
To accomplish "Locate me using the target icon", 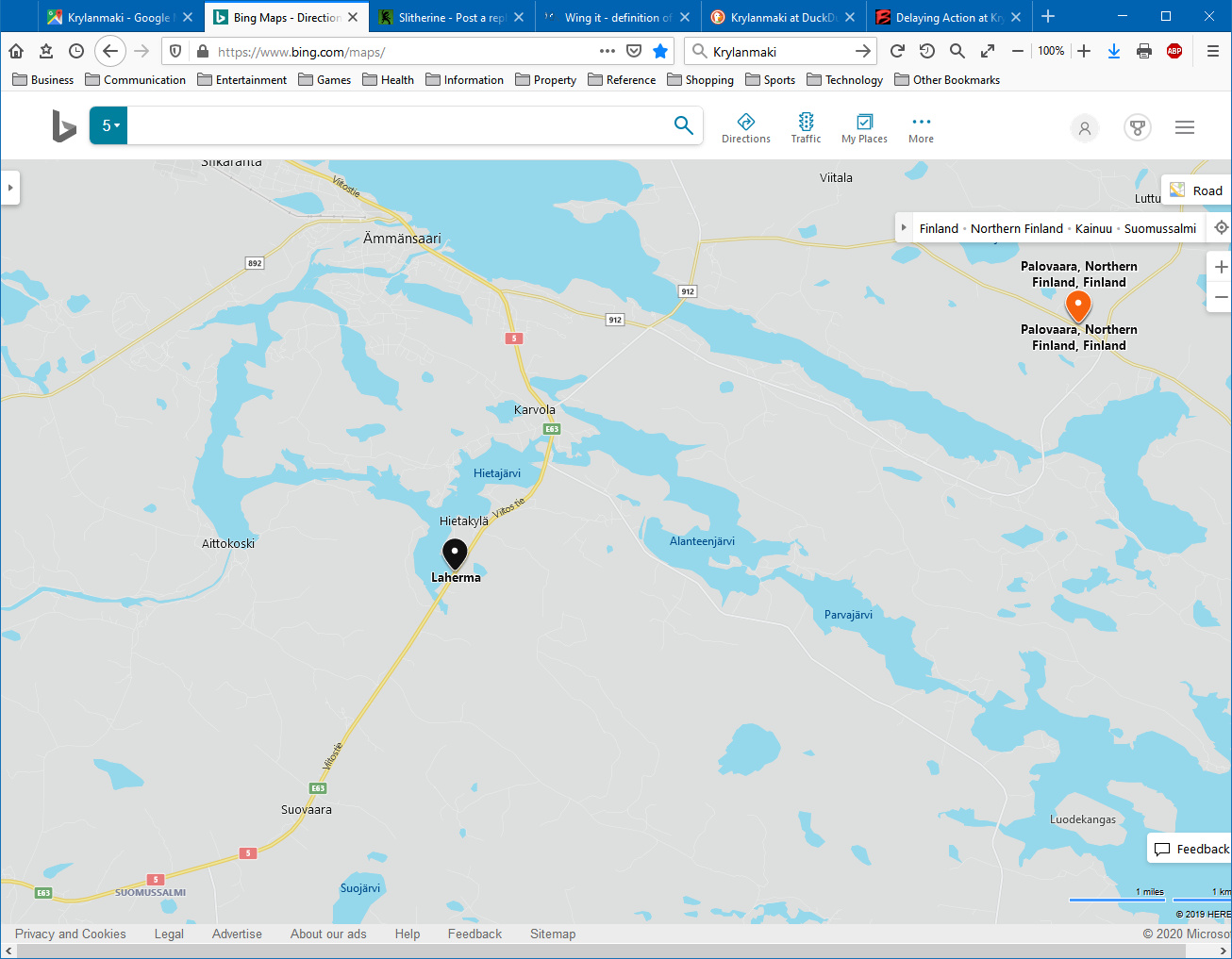I will [x=1221, y=228].
